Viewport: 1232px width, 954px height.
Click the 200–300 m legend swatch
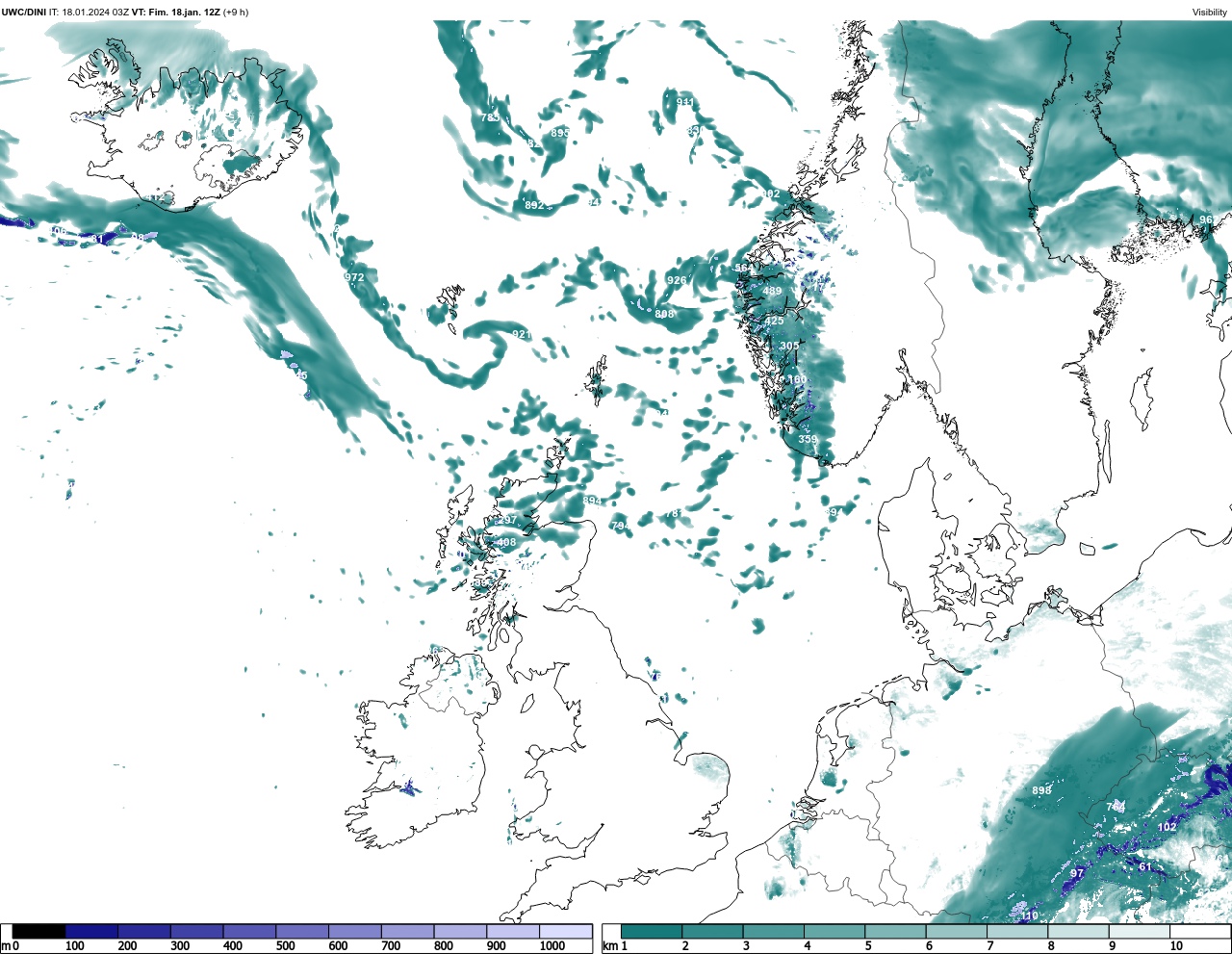pos(144,932)
